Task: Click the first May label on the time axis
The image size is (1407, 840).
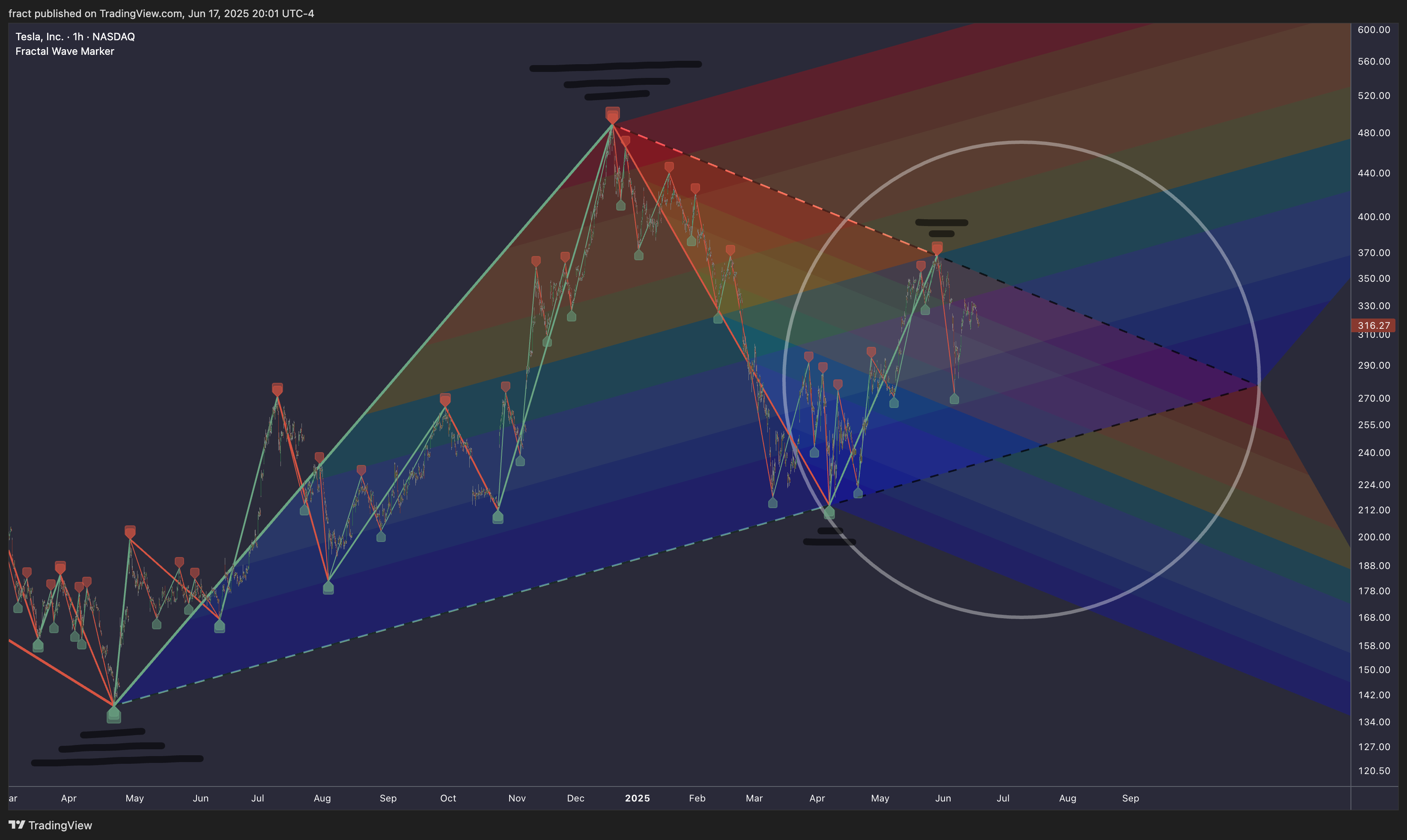Action: tap(135, 798)
